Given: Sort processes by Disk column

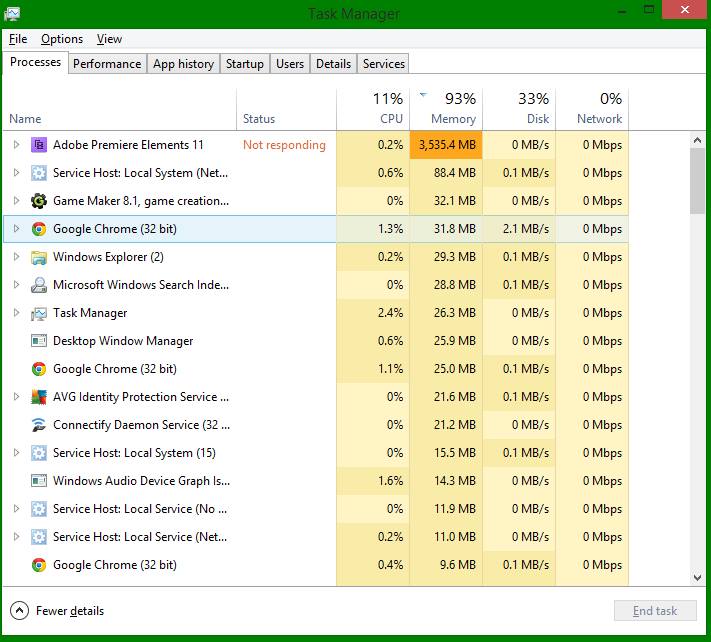Looking at the screenshot, I should pyautogui.click(x=519, y=110).
